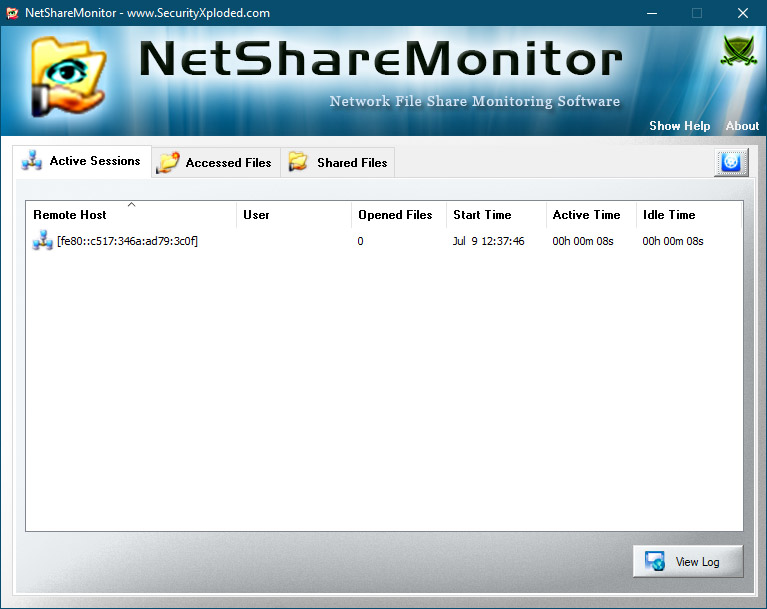Open the About link
Screen dimensions: 767x609
click(x=742, y=126)
